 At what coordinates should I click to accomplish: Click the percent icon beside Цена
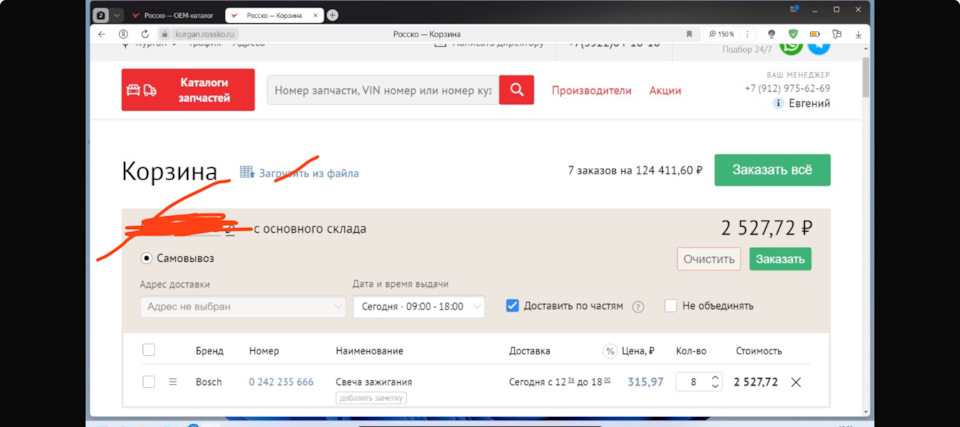coord(610,351)
